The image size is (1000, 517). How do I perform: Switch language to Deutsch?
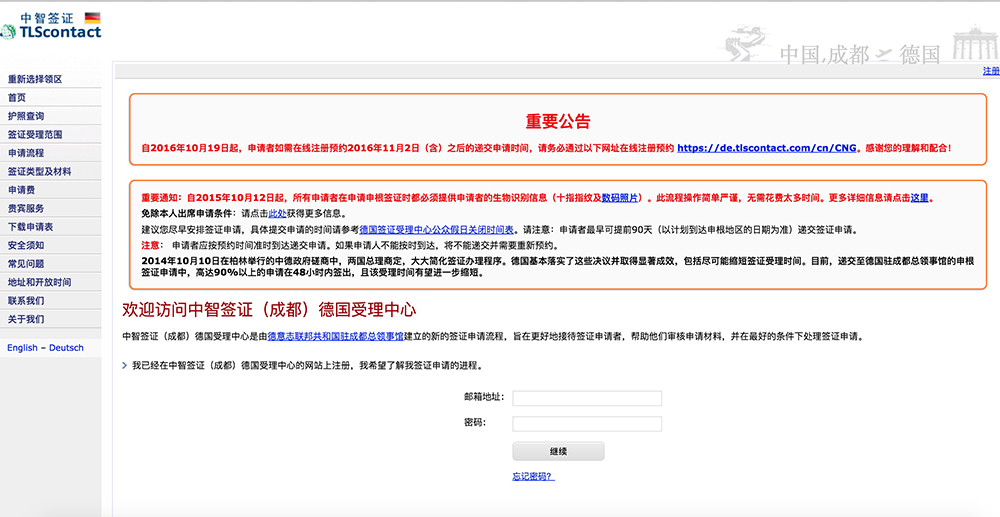coord(66,348)
